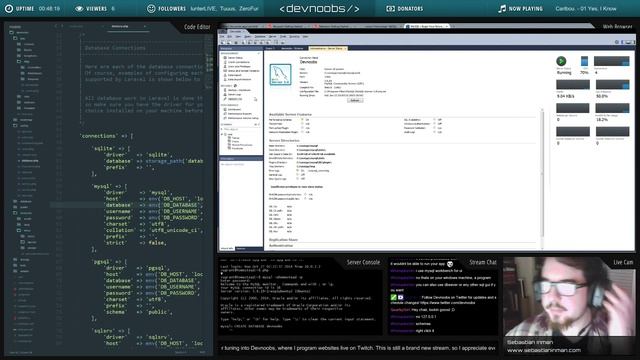Click the Session tab at the navigator bottom
The width and height of the screenshot is (640, 360).
pos(241,248)
